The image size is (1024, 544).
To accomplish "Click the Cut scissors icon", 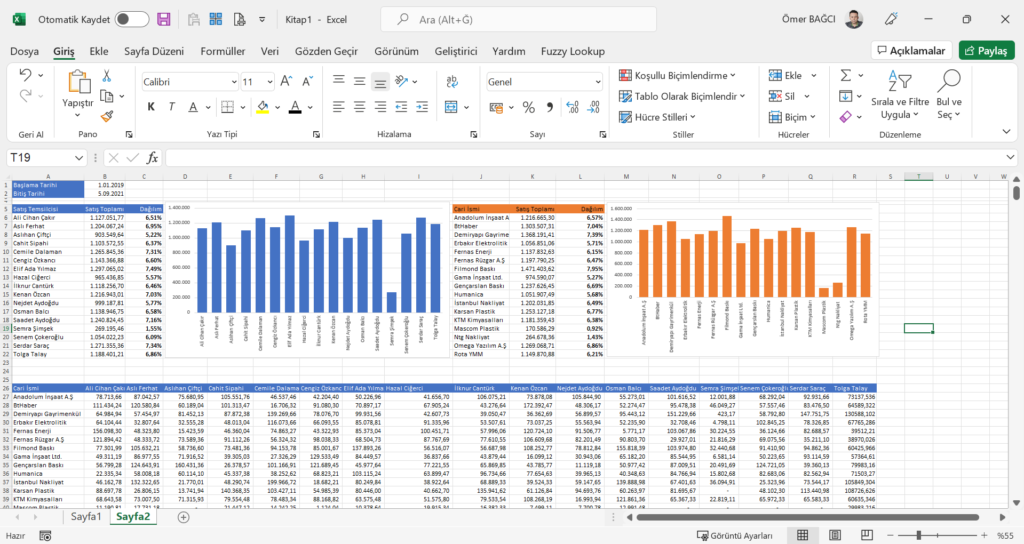I will click(x=107, y=76).
